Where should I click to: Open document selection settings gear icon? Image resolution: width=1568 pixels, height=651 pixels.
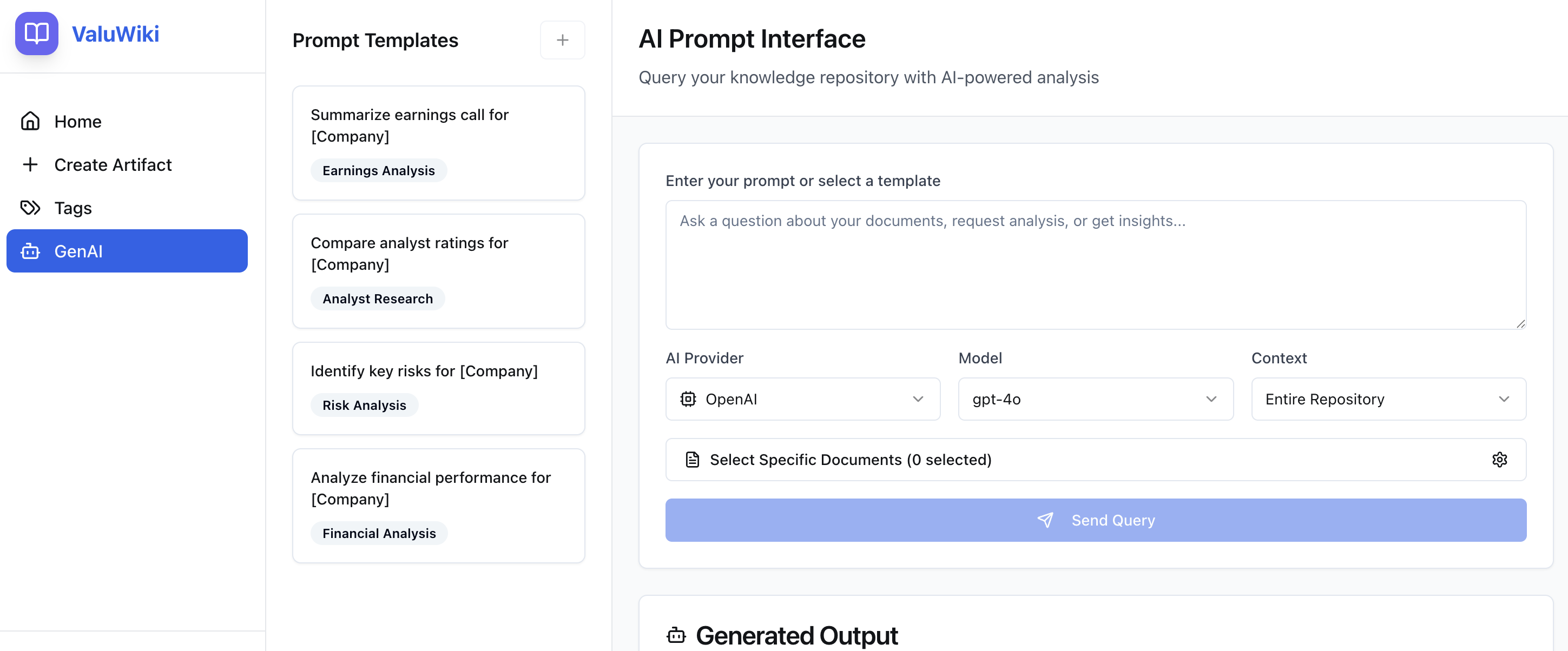(x=1499, y=460)
